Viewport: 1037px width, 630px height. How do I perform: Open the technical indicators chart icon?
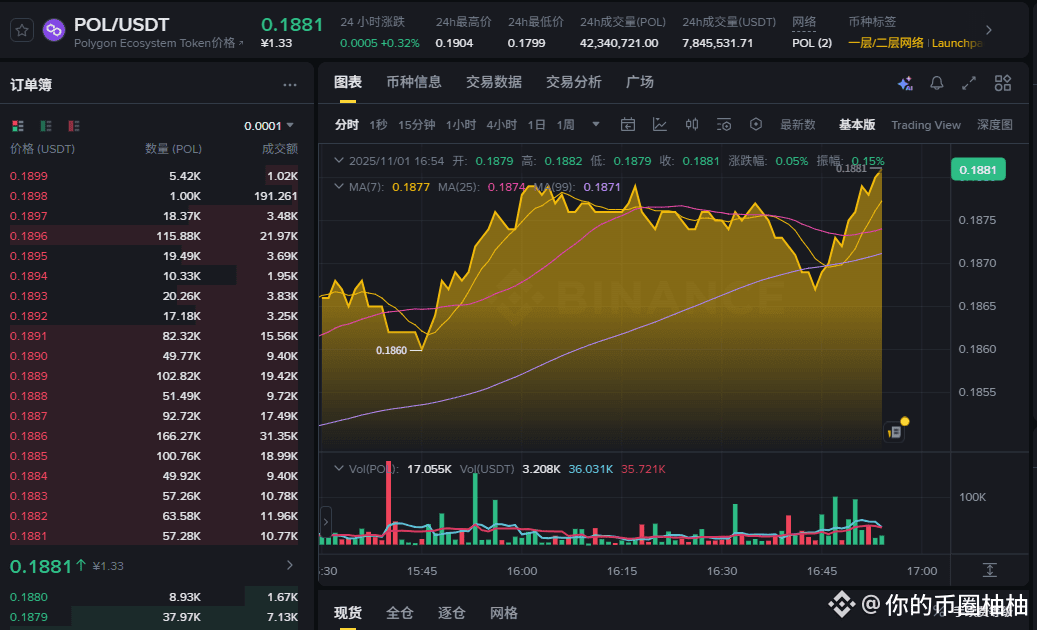659,124
